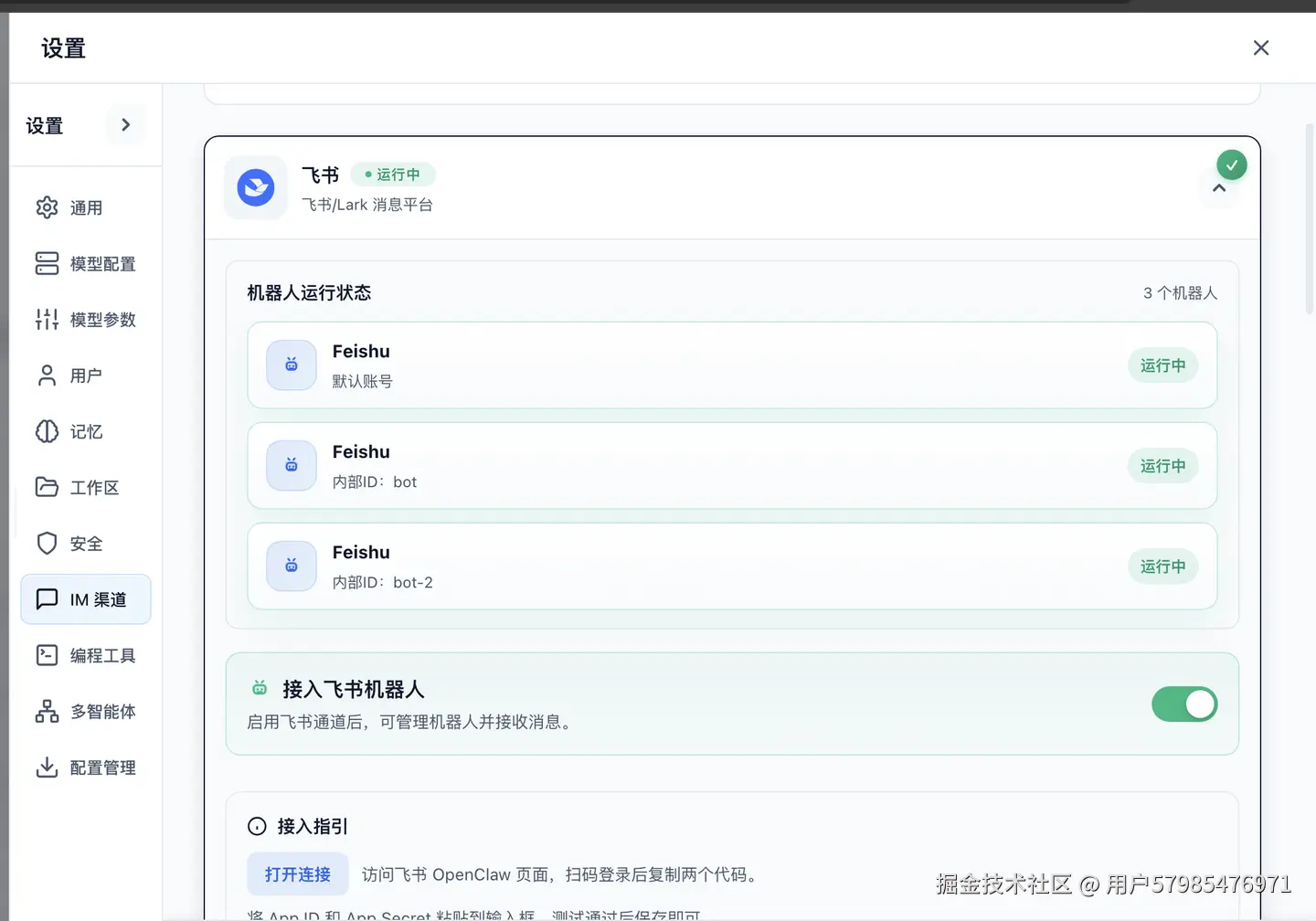Click the text '默认账号'
The height and width of the screenshot is (921, 1316).
[x=362, y=381]
